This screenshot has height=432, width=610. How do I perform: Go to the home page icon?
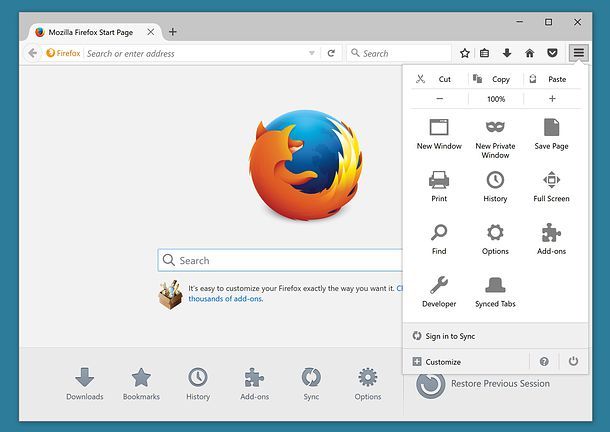(529, 53)
